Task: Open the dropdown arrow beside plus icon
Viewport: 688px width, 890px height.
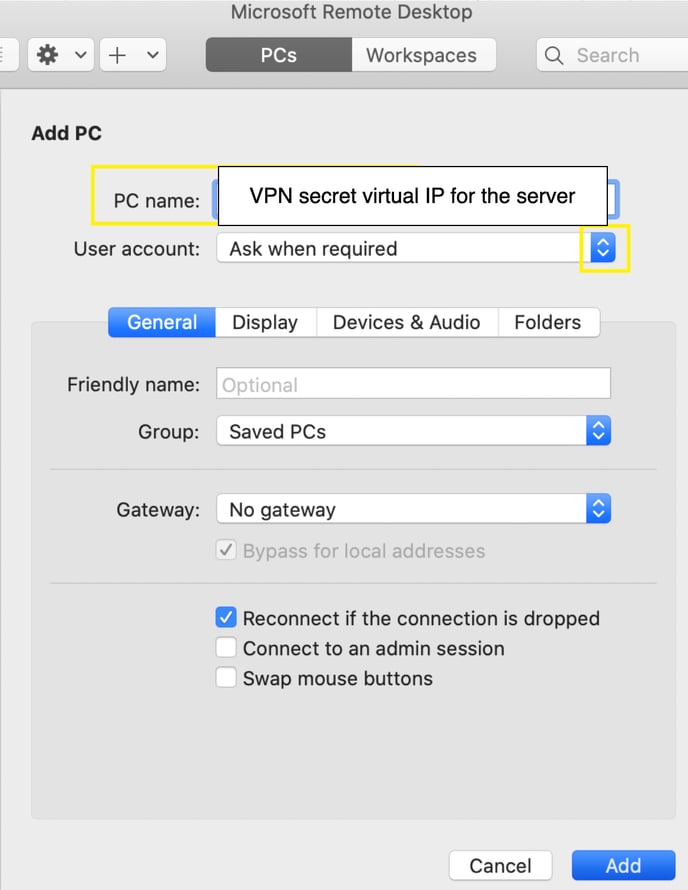Action: pos(152,55)
